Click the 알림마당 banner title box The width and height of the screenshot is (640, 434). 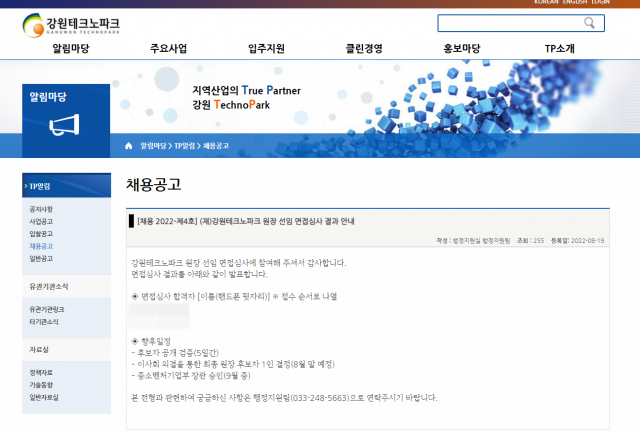[x=66, y=121]
